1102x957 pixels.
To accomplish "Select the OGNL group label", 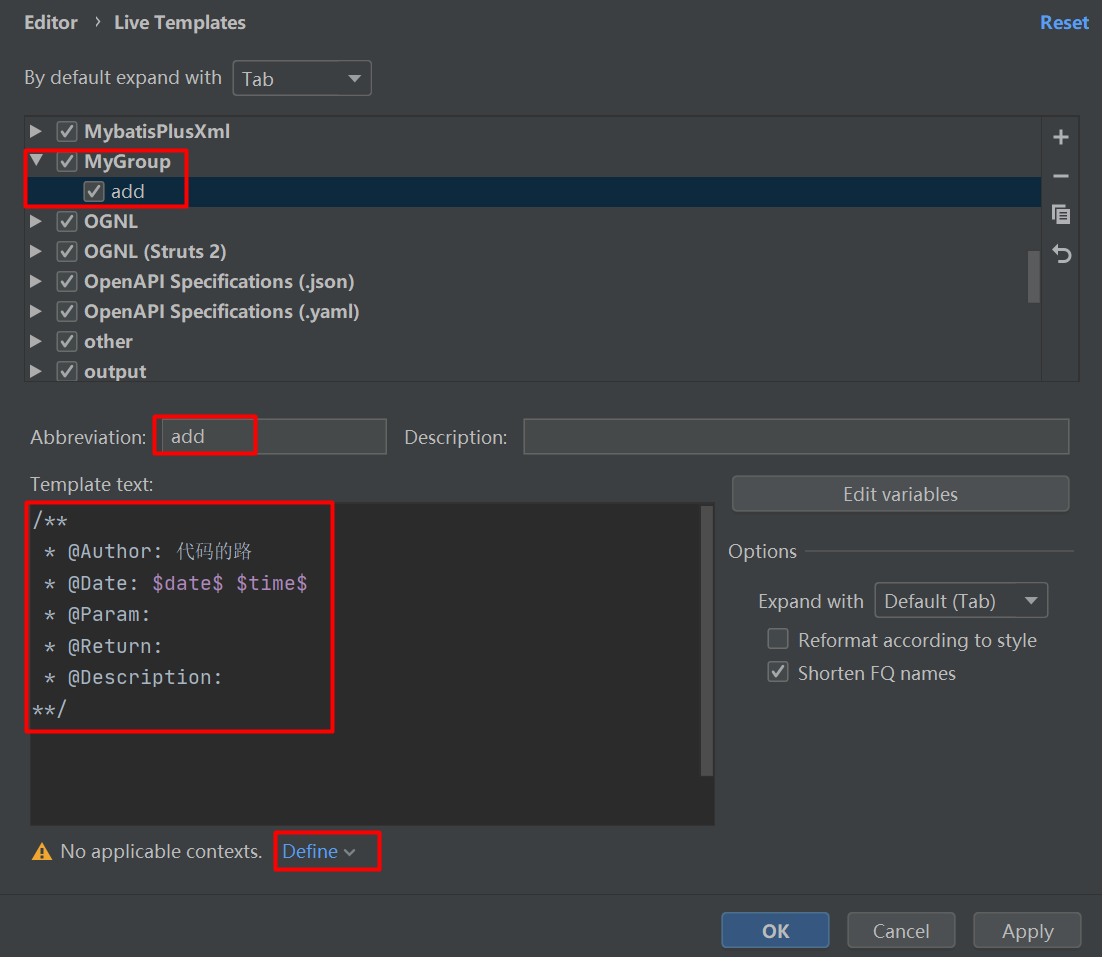I will (111, 221).
